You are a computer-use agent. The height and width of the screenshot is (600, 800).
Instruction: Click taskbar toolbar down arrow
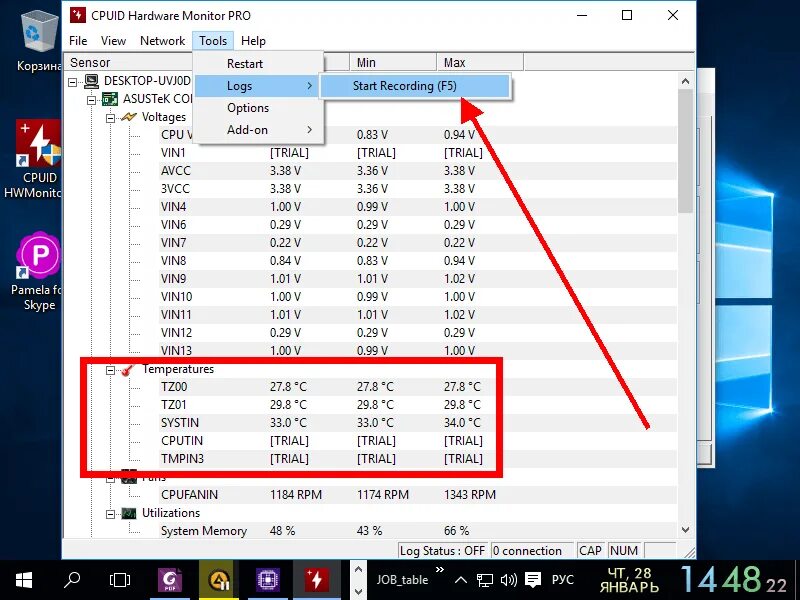pyautogui.click(x=358, y=591)
